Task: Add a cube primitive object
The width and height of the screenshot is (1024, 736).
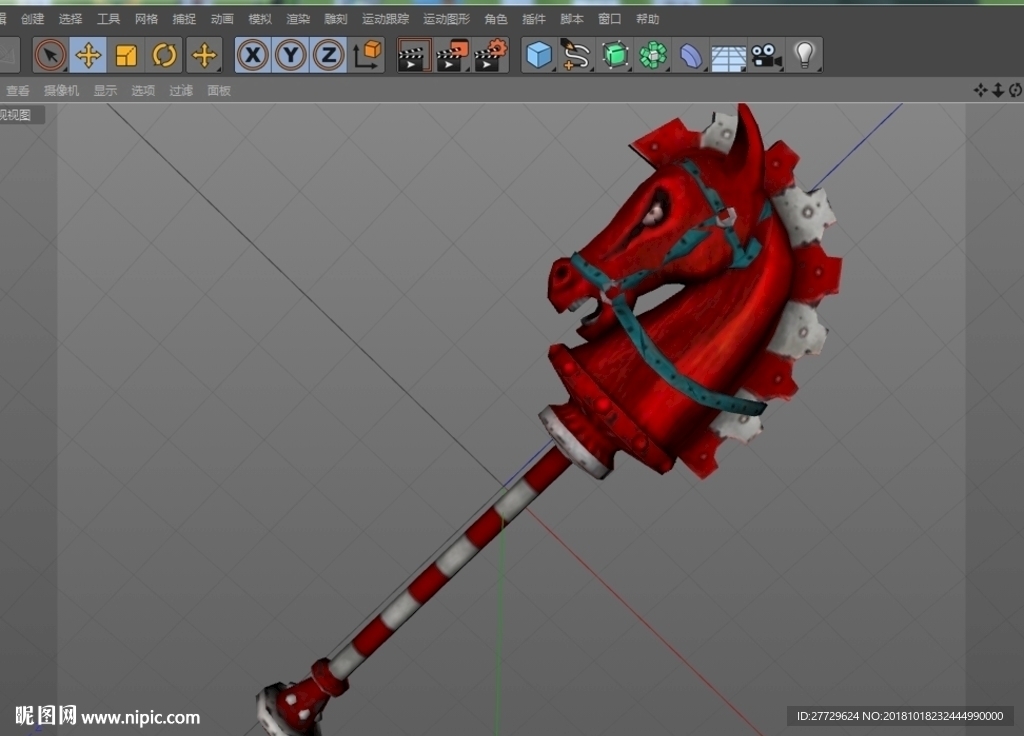Action: (539, 55)
